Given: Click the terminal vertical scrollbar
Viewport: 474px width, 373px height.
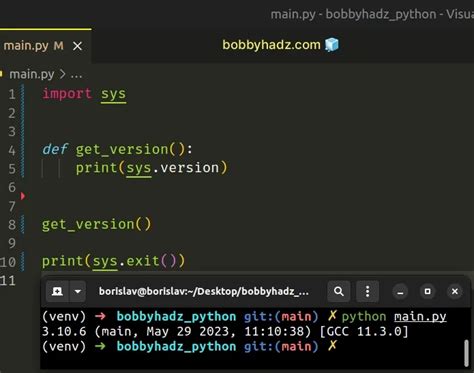Looking at the screenshot, I should (x=466, y=353).
